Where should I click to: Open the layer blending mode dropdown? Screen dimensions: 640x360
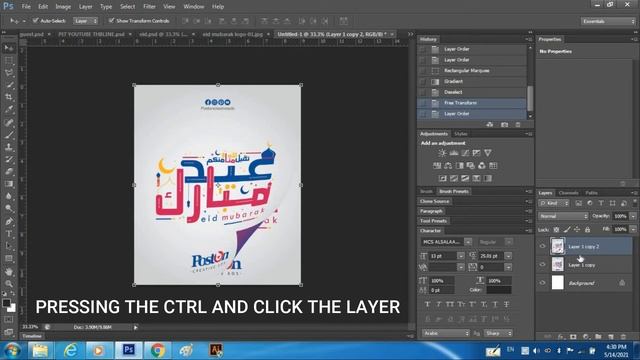click(x=563, y=216)
